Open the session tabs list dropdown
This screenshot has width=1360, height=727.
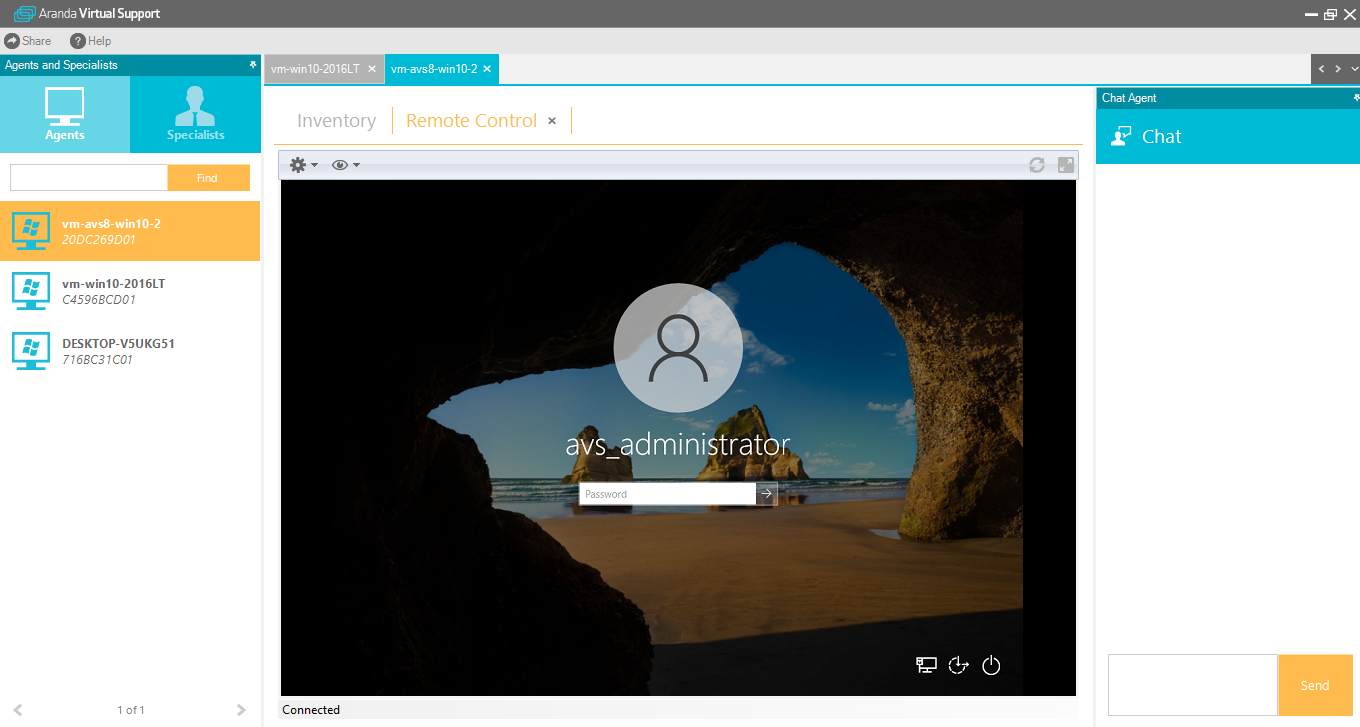click(1354, 69)
